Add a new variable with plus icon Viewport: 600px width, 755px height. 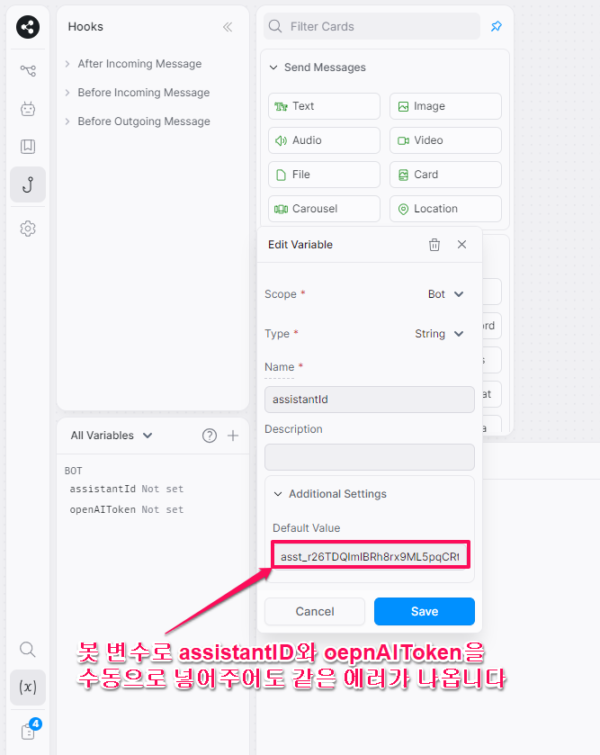(x=233, y=436)
